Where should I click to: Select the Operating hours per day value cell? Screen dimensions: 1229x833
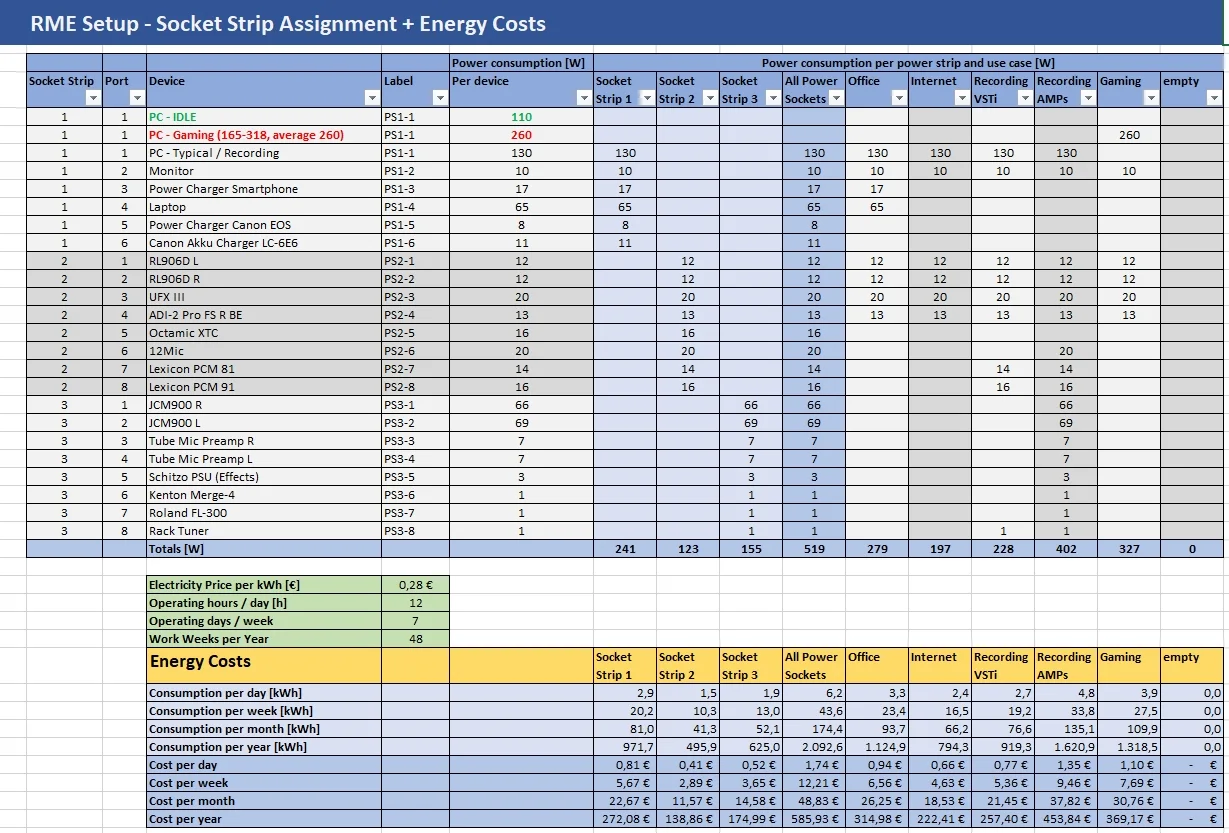point(415,603)
